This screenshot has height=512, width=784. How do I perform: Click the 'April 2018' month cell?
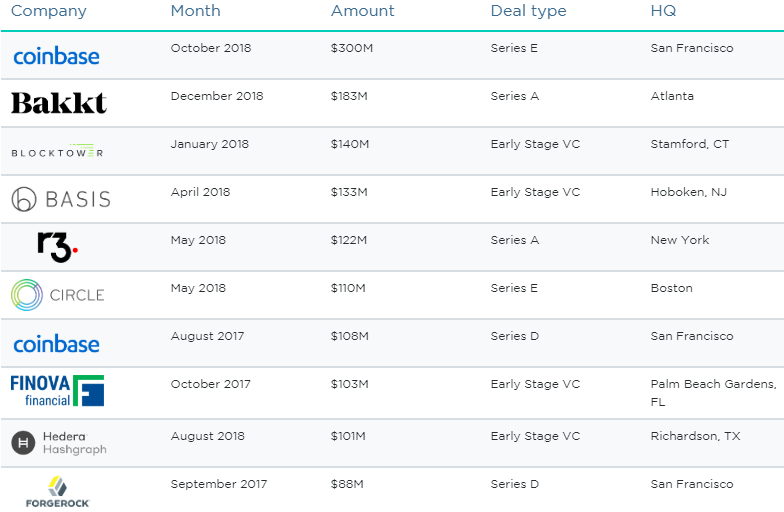[x=200, y=192]
